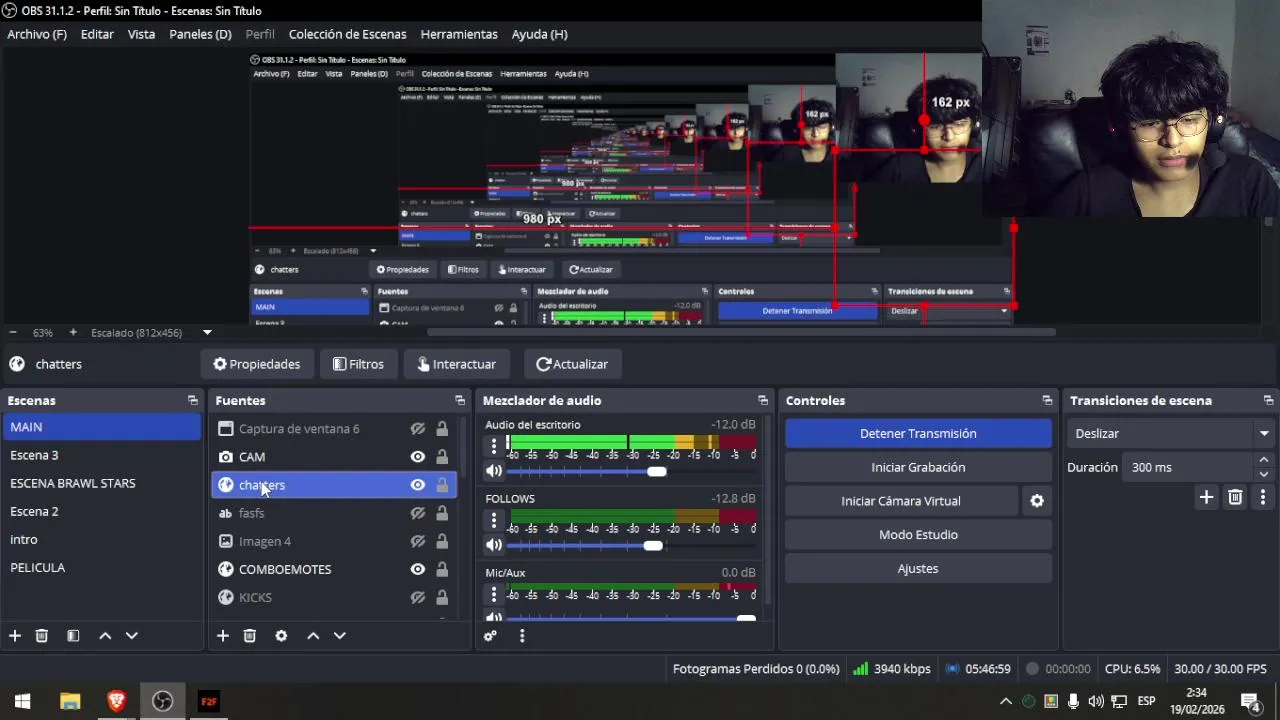Open Archivo (F) menu
The width and height of the screenshot is (1280, 720).
[x=37, y=34]
